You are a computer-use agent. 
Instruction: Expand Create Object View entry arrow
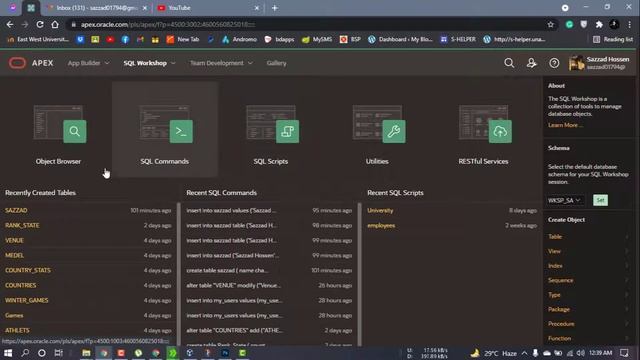(x=627, y=251)
